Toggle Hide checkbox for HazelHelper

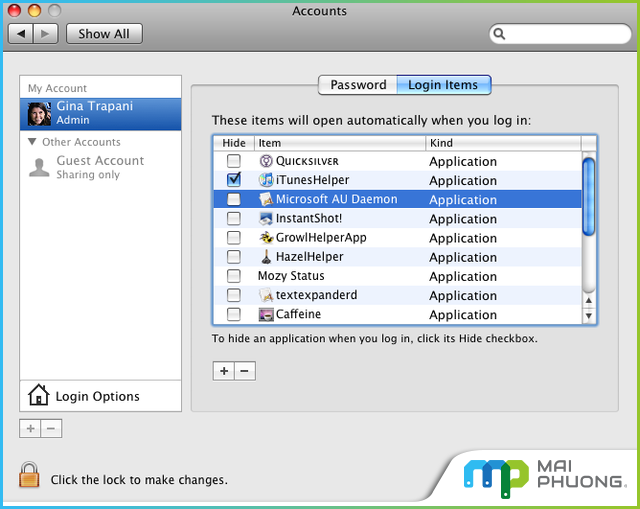pos(233,257)
